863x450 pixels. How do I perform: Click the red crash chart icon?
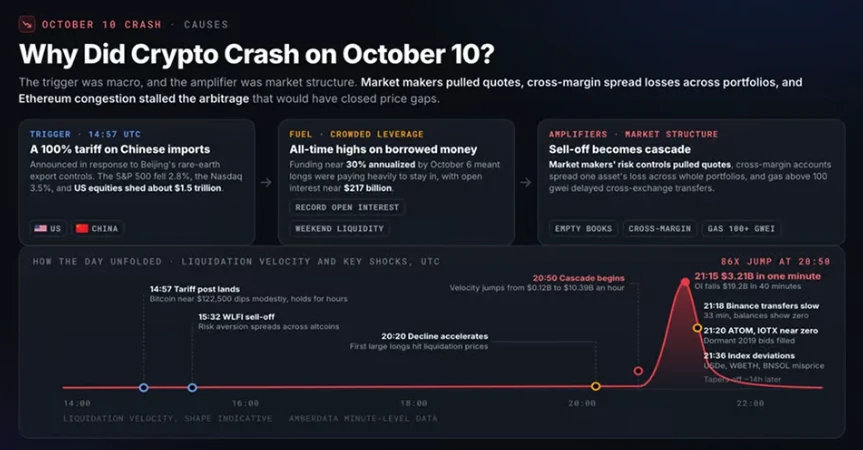[x=27, y=24]
